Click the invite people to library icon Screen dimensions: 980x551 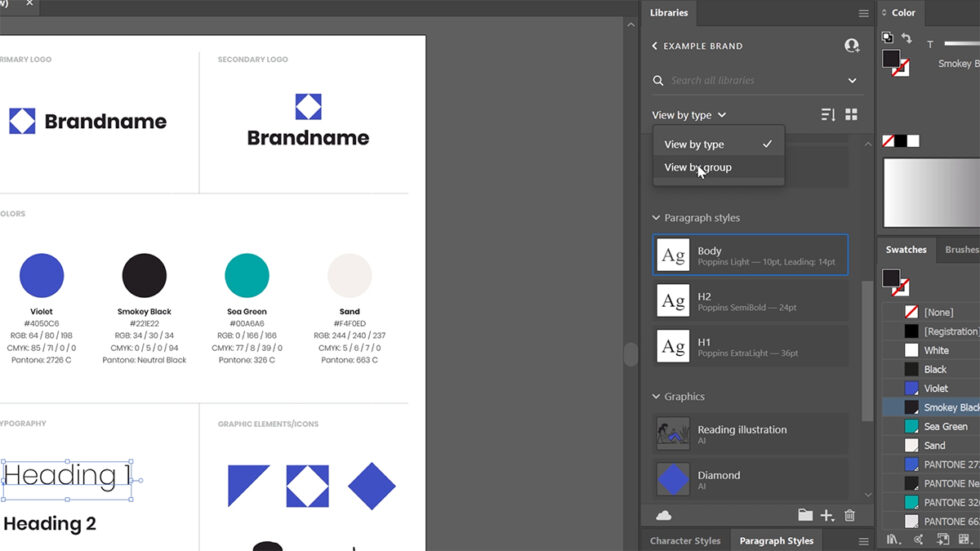[x=851, y=46]
